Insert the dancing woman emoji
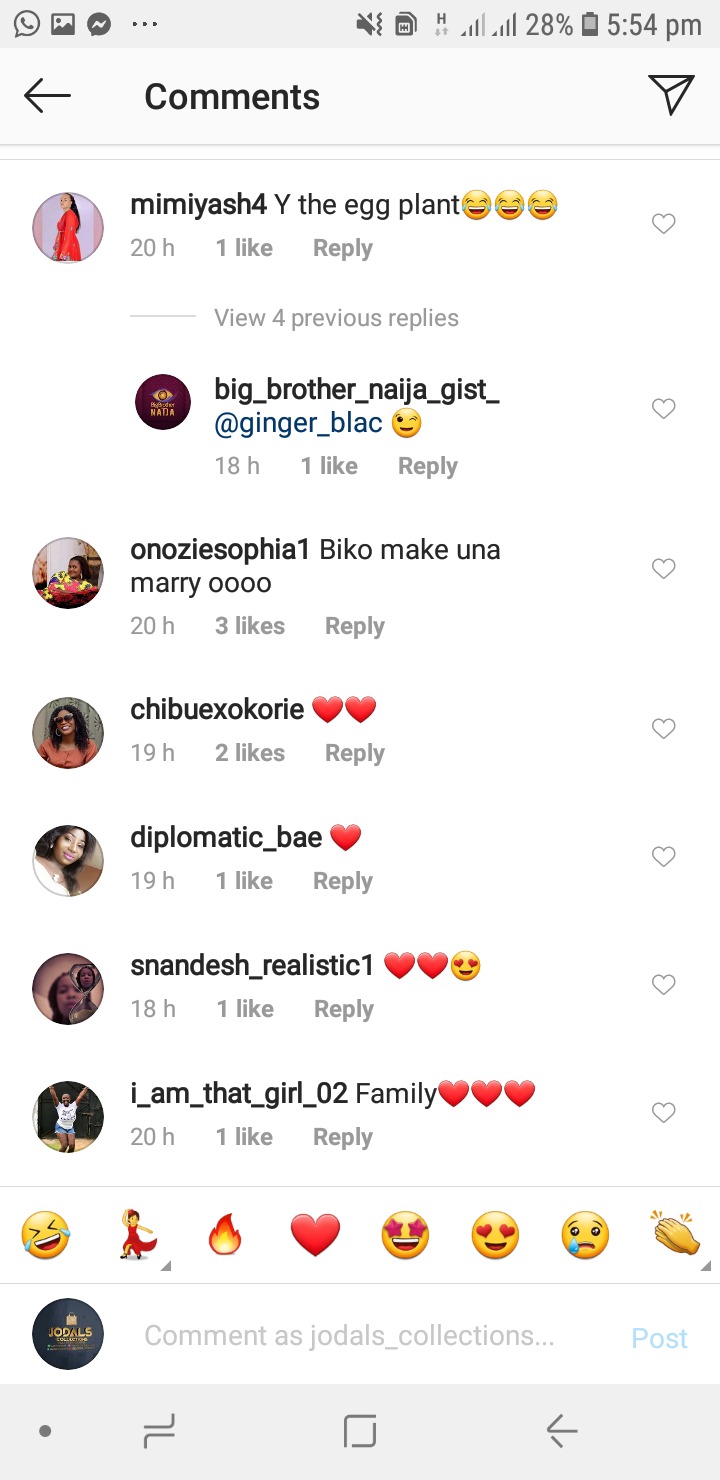This screenshot has height=1480, width=720. tap(135, 1237)
